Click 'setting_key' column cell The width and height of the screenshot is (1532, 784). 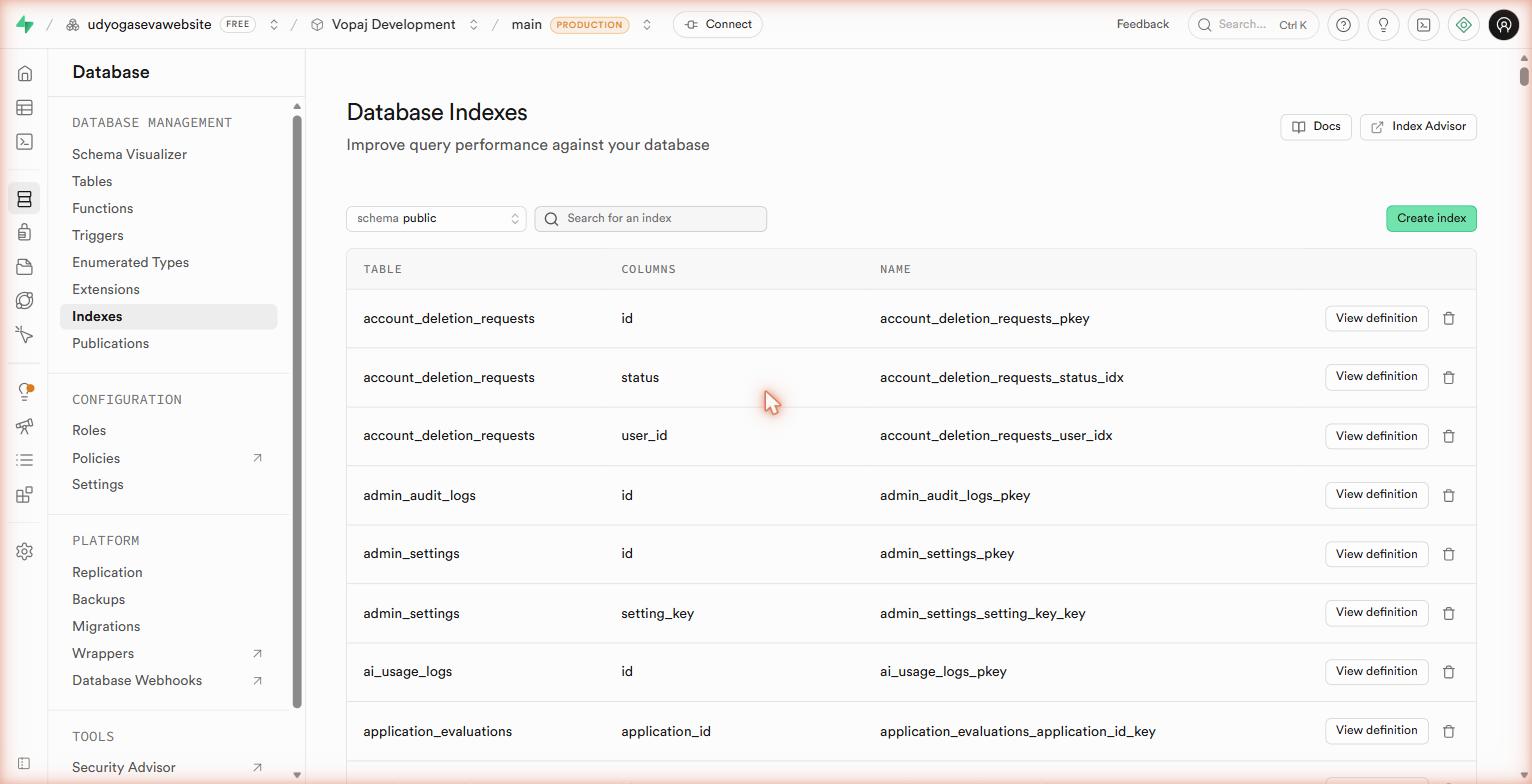click(x=657, y=613)
